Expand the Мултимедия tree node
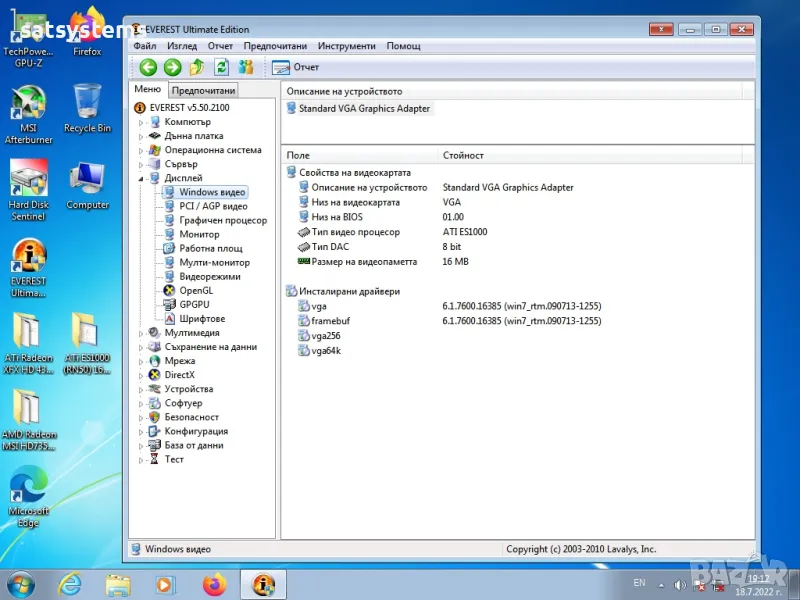Viewport: 800px width, 600px height. [140, 333]
